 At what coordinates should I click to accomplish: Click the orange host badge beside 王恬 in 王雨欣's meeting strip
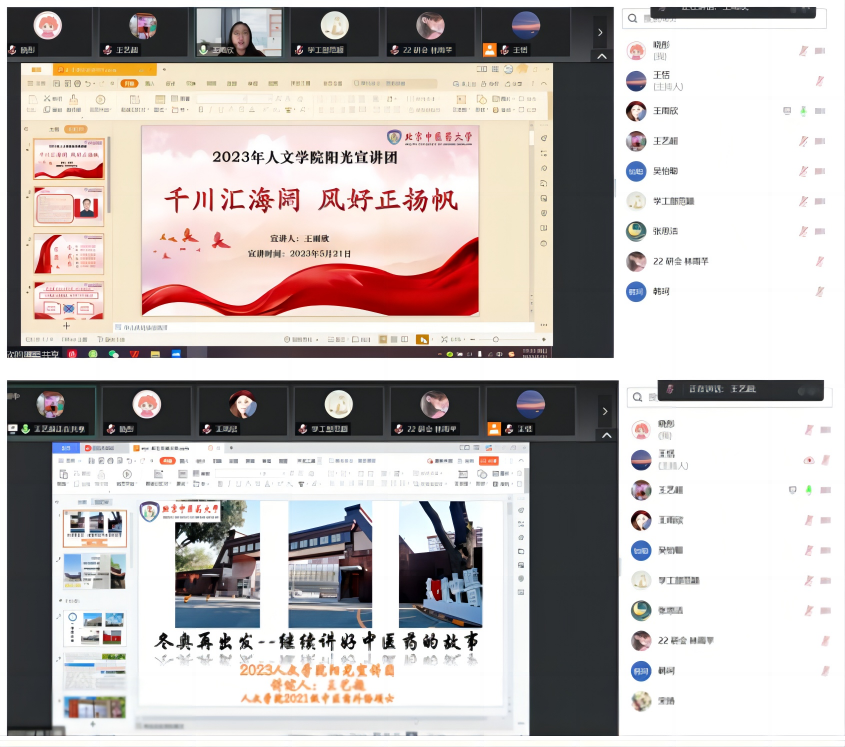pos(489,49)
